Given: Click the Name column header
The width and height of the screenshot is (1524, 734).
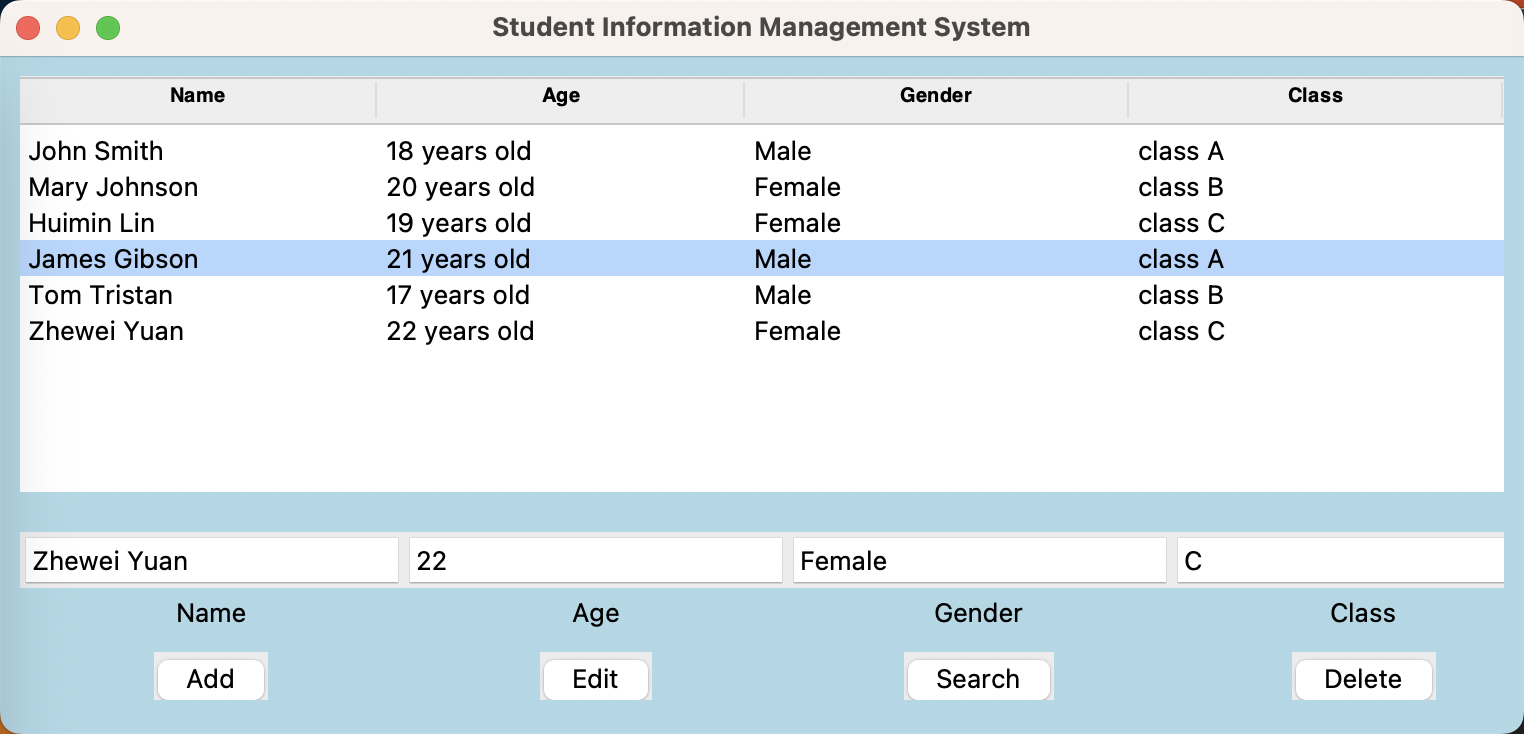Looking at the screenshot, I should 197,95.
